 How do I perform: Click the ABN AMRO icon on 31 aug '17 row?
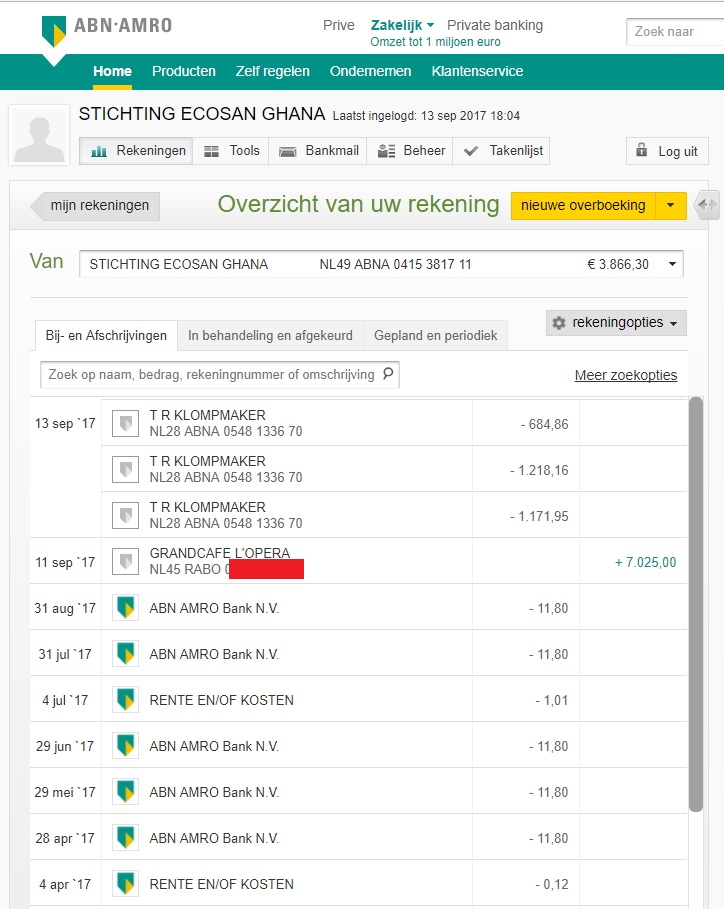tap(125, 608)
